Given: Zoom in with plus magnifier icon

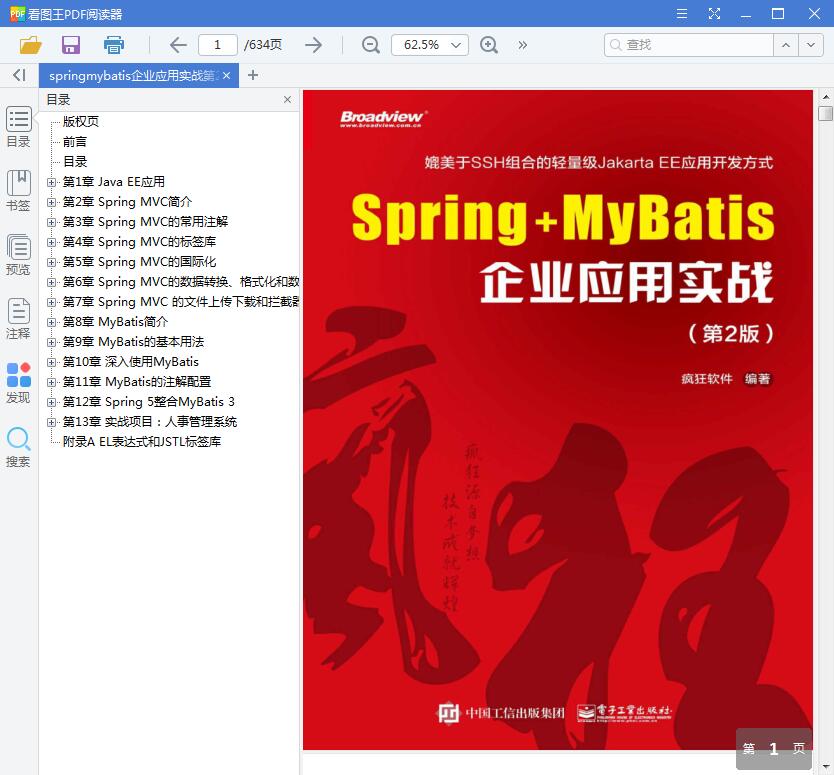Looking at the screenshot, I should pos(489,45).
